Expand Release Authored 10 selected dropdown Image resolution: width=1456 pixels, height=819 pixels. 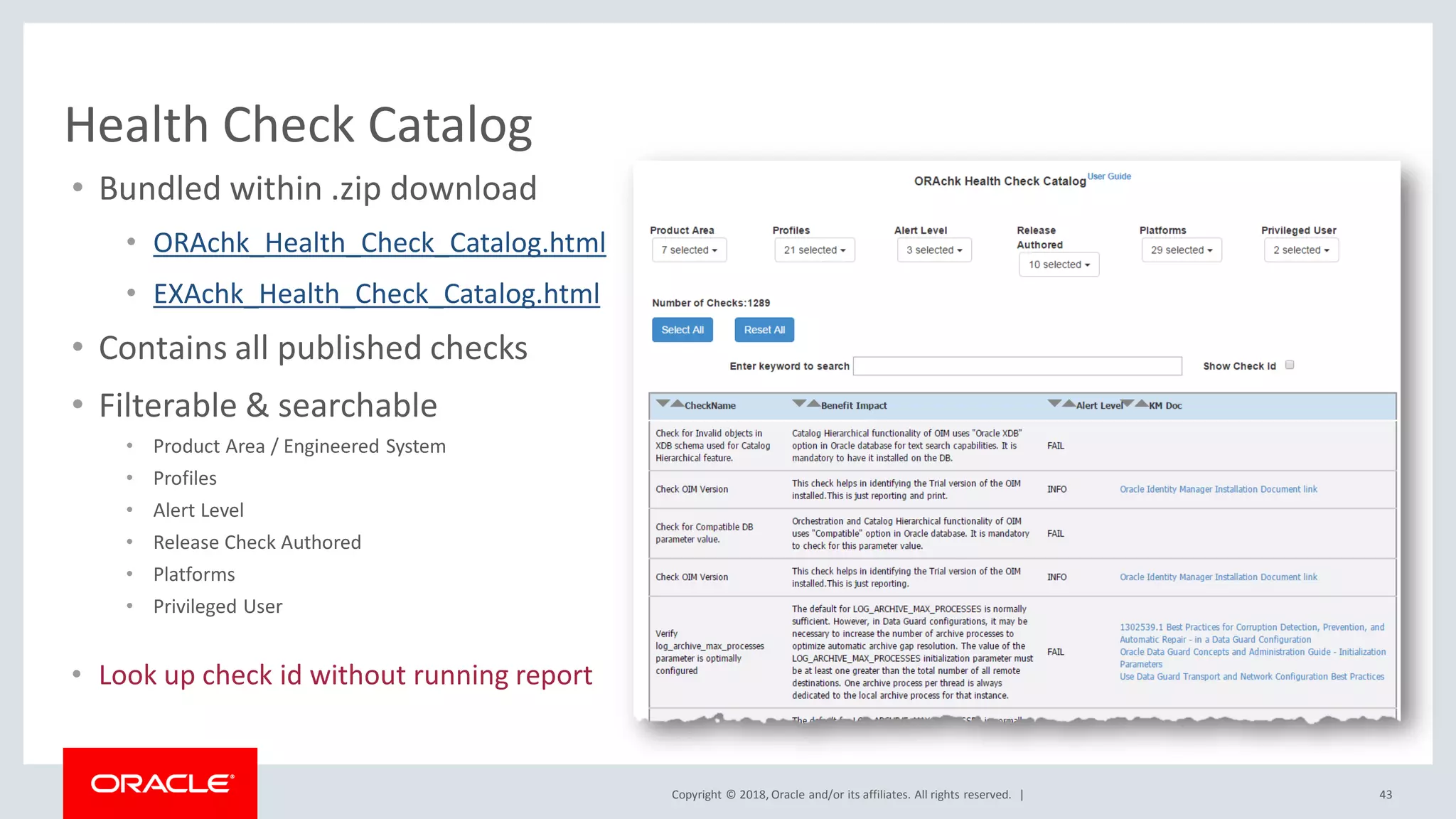1059,264
